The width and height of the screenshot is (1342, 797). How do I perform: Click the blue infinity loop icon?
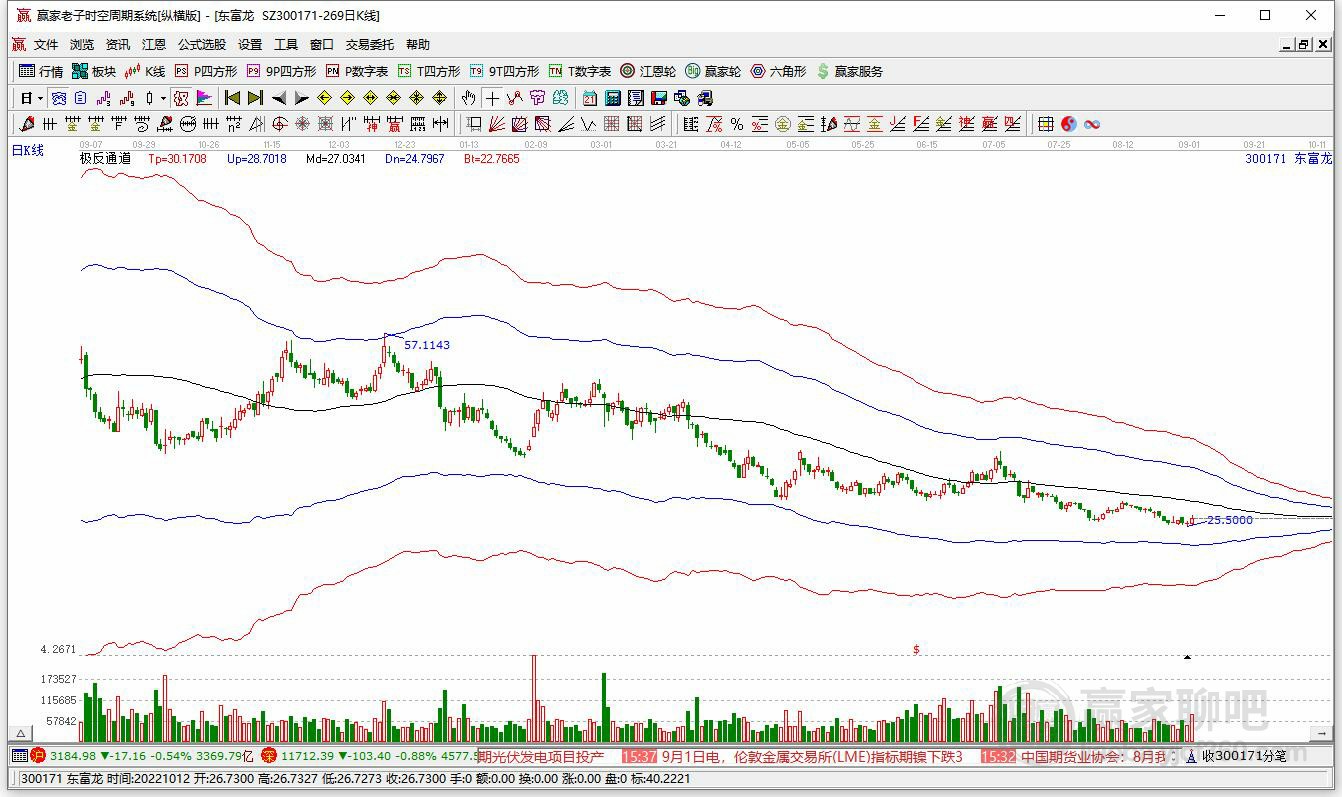coord(1092,124)
